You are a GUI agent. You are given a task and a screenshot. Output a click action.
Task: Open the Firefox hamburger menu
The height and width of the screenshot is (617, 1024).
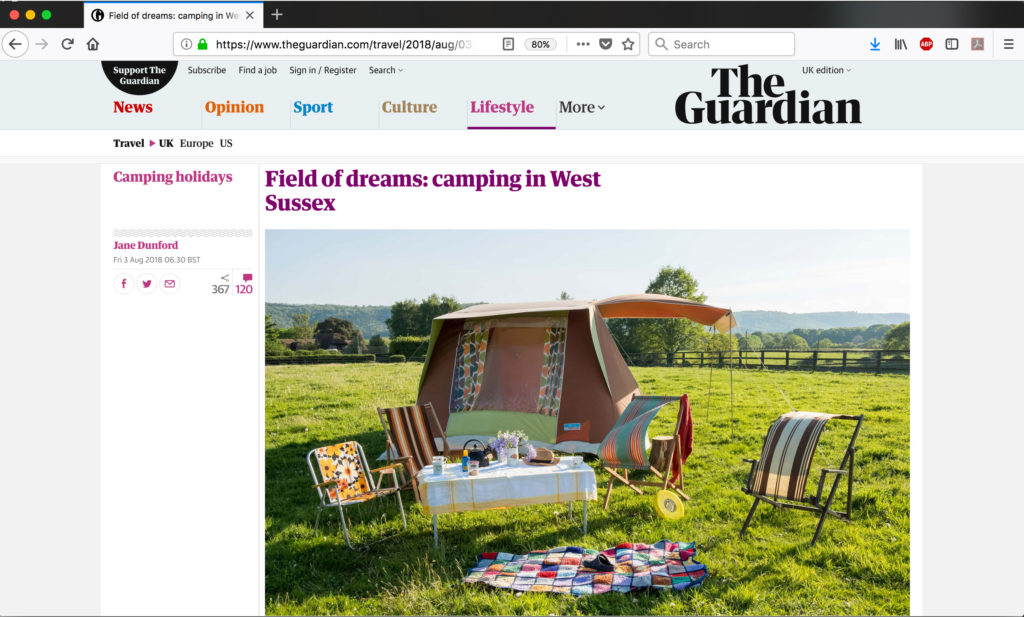click(x=1008, y=44)
